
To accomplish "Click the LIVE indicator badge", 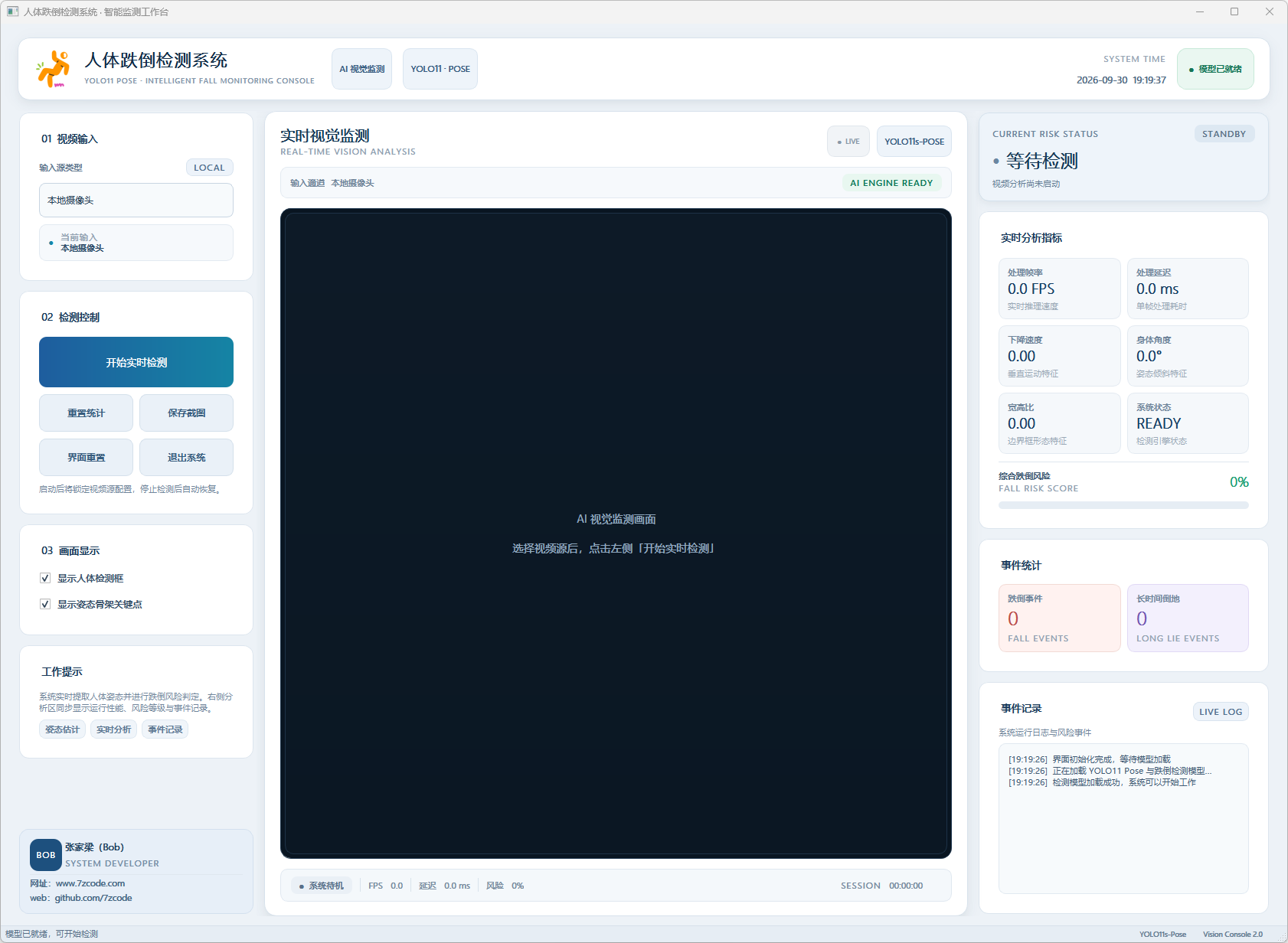I will pyautogui.click(x=848, y=142).
